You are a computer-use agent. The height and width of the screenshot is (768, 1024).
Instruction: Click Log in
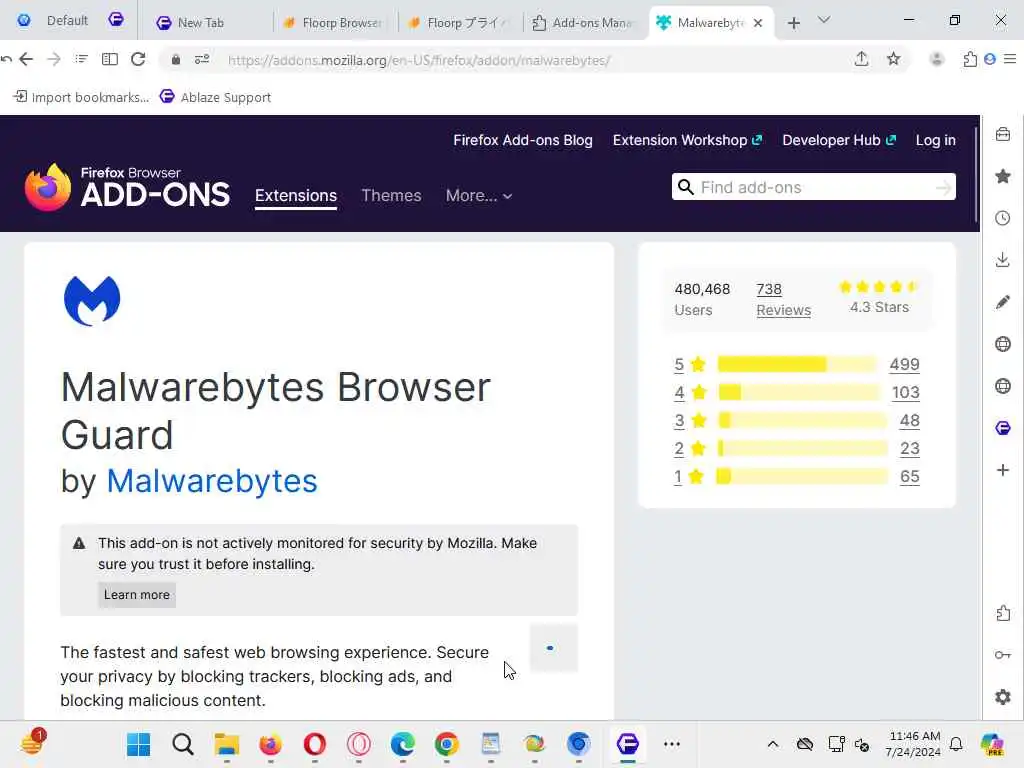(935, 140)
